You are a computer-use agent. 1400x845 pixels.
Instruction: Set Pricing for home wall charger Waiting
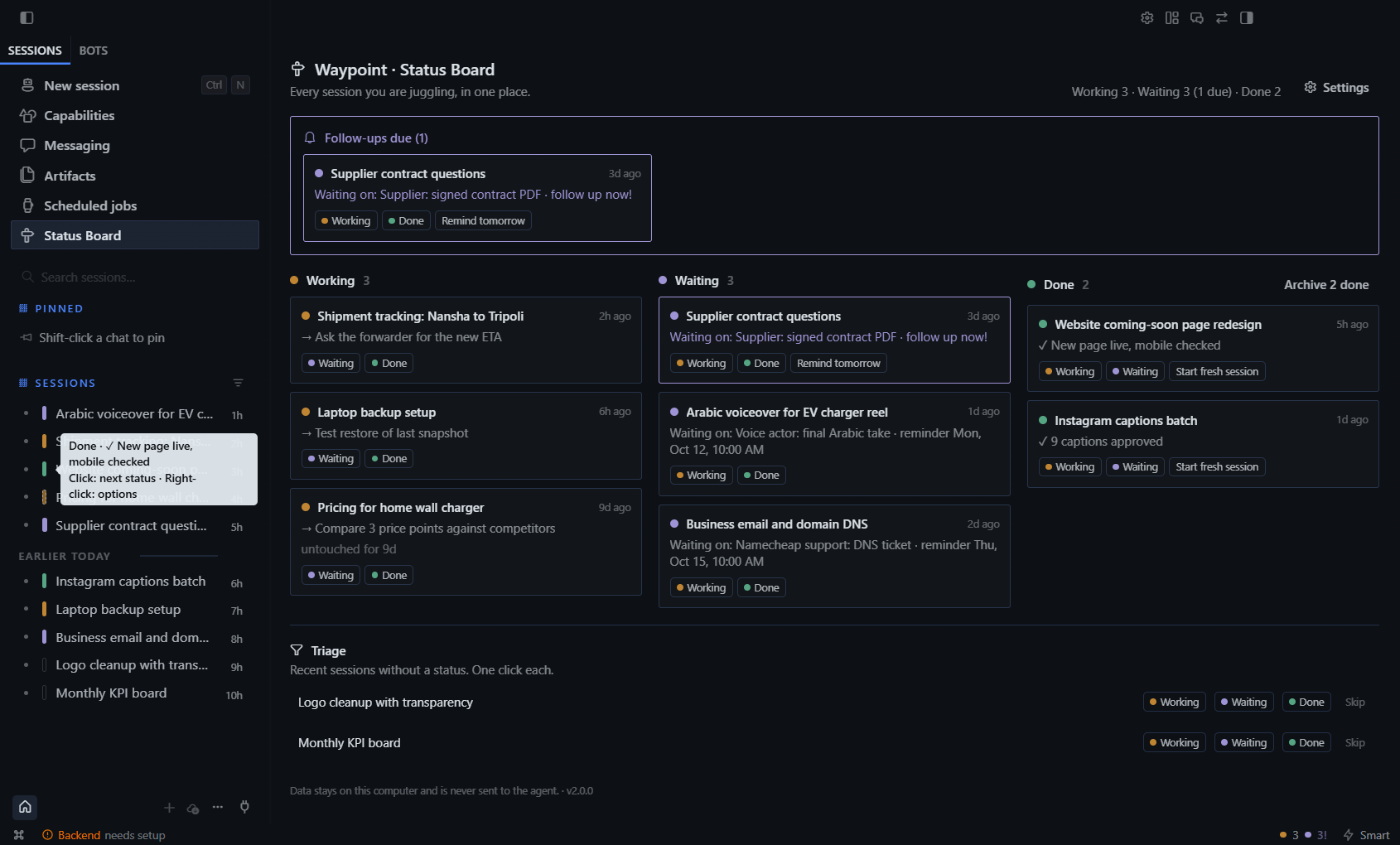331,576
